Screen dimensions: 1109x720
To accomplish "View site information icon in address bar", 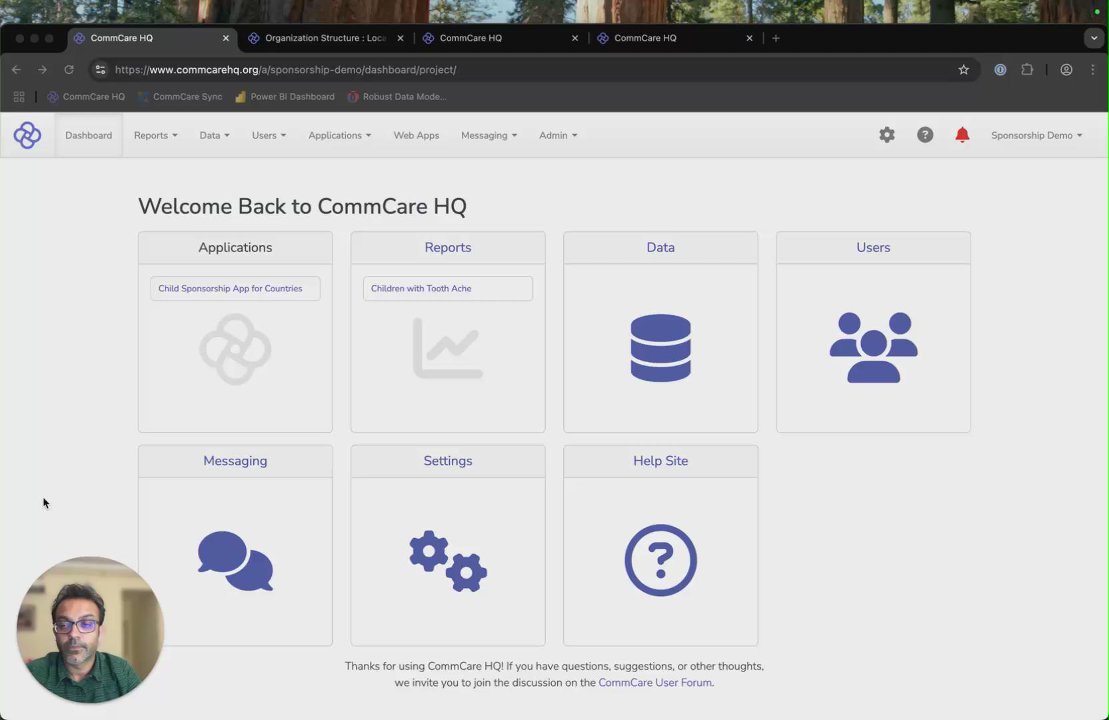I will pyautogui.click(x=100, y=69).
